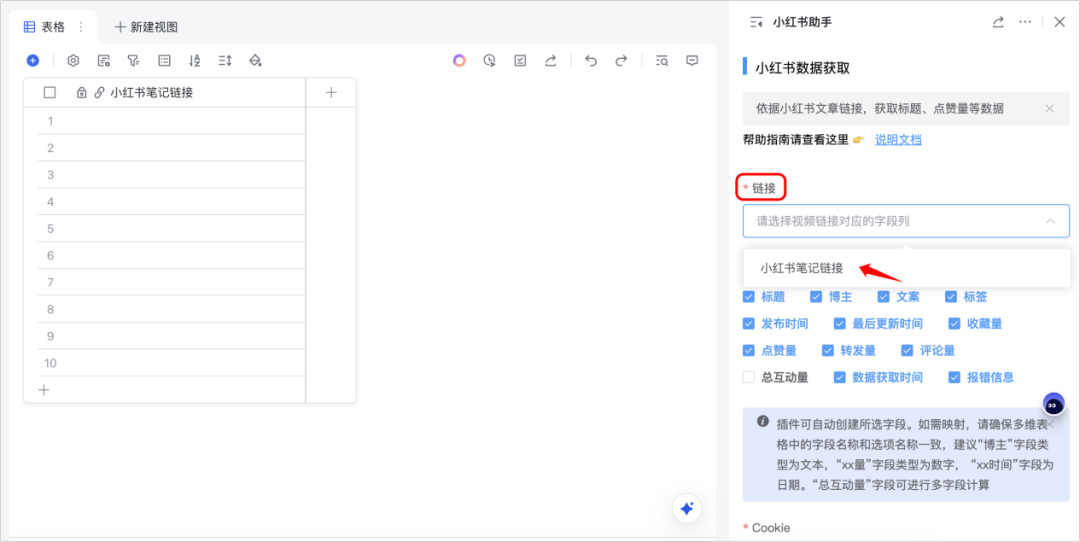The width and height of the screenshot is (1080, 542).
Task: Click the share arrow icon in table toolbar
Action: tap(550, 61)
